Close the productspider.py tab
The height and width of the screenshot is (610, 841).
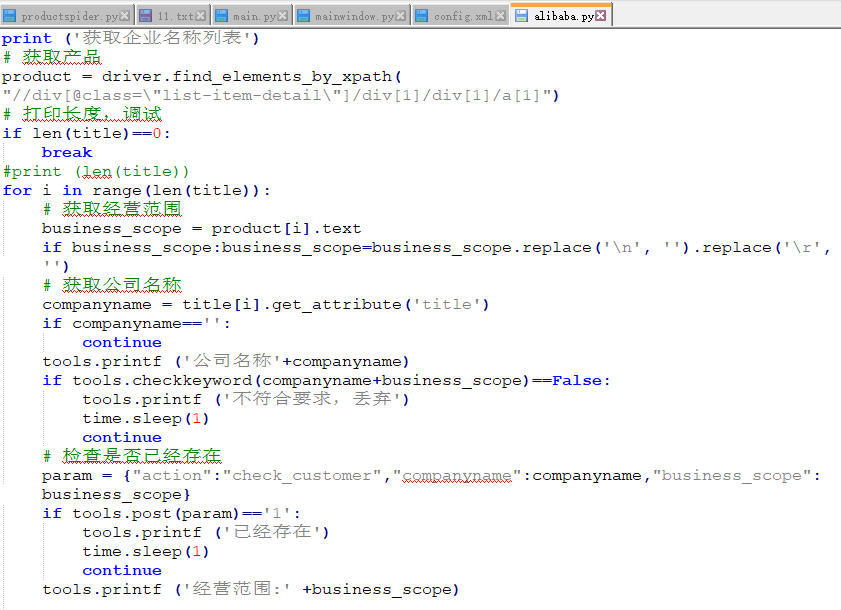(x=125, y=16)
